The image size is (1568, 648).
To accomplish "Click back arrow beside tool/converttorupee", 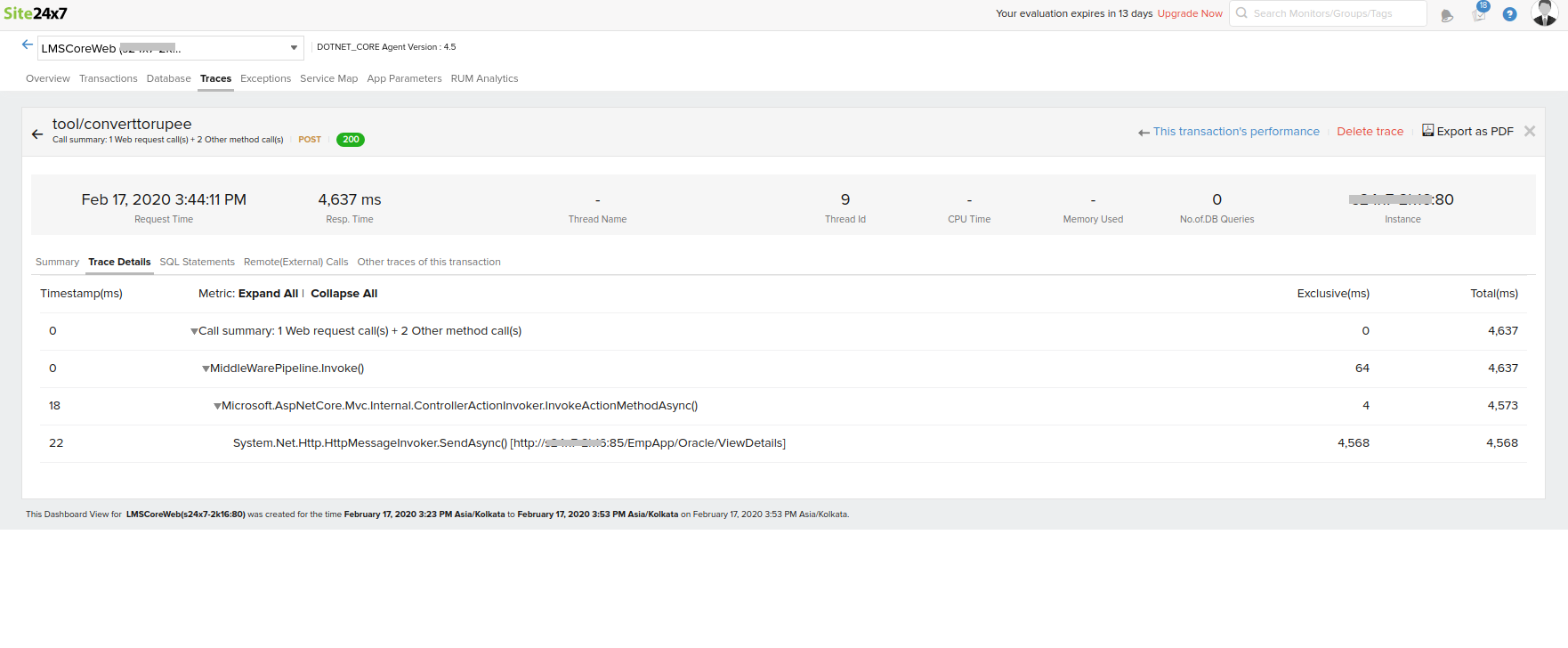I will coord(37,134).
